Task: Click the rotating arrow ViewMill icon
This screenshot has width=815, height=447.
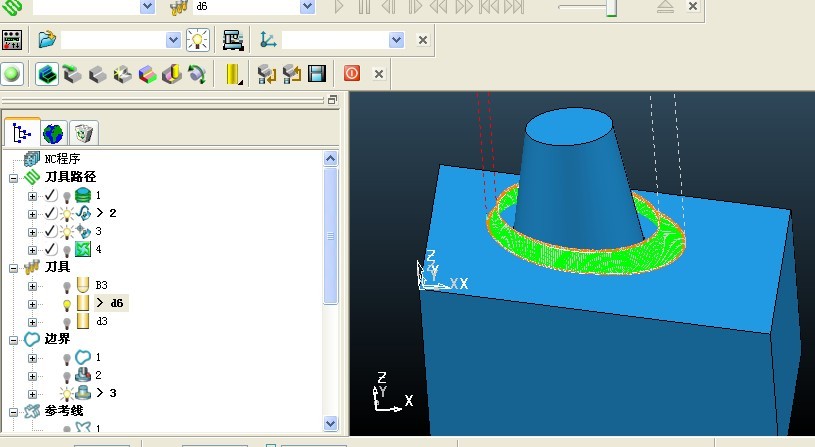Action: coord(197,74)
